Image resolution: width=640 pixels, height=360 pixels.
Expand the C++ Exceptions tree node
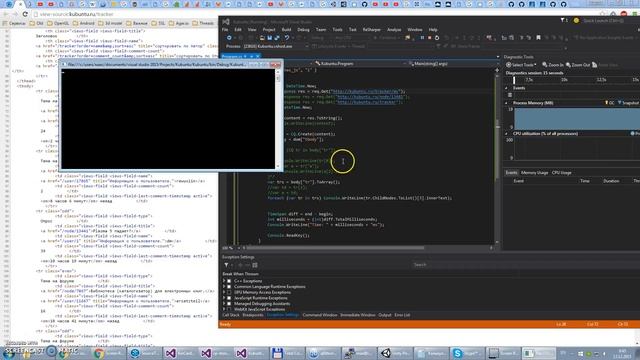click(224, 281)
